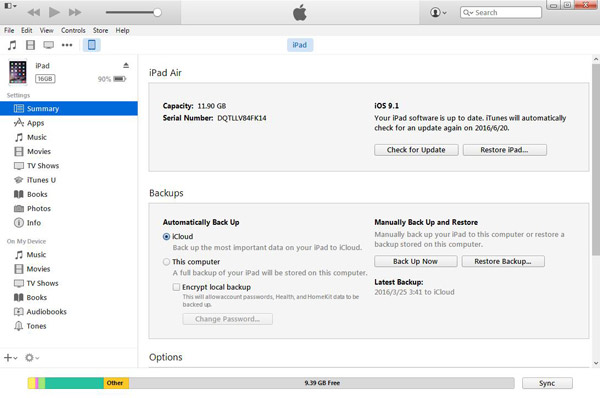Screen dimensions: 600x398
Task: Click the Back Up Now button
Action: [x=416, y=261]
